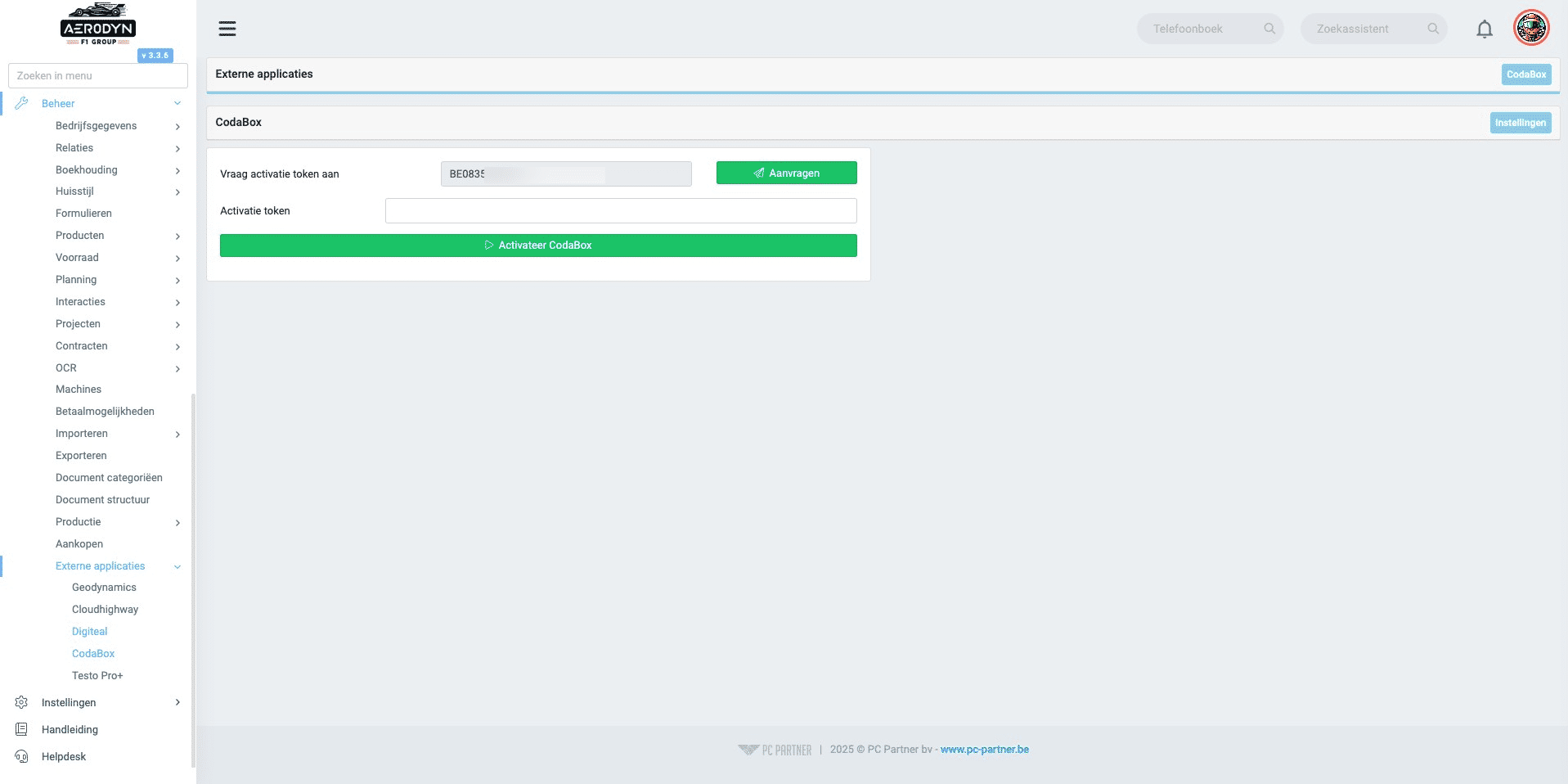Select CodaBox in the sidebar

(93, 654)
